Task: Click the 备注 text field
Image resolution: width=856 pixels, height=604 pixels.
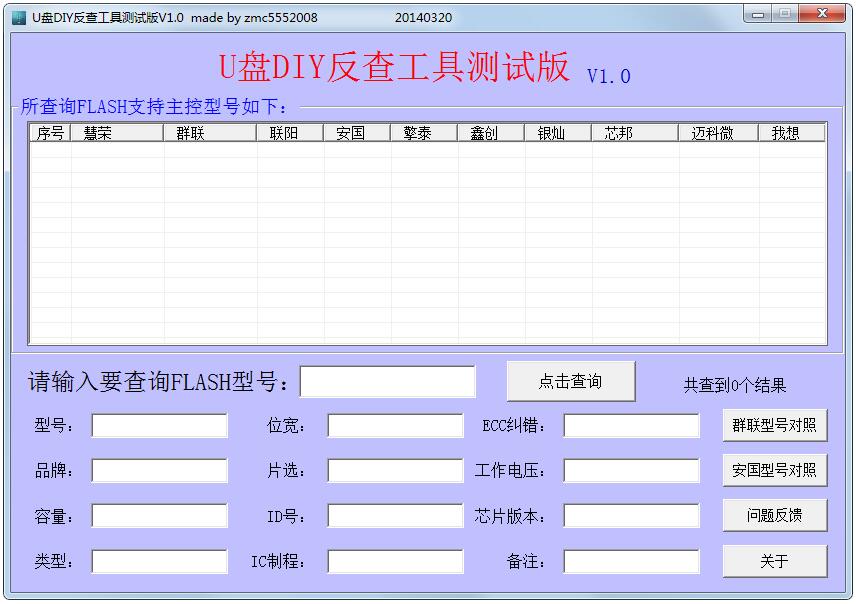Action: tap(631, 562)
